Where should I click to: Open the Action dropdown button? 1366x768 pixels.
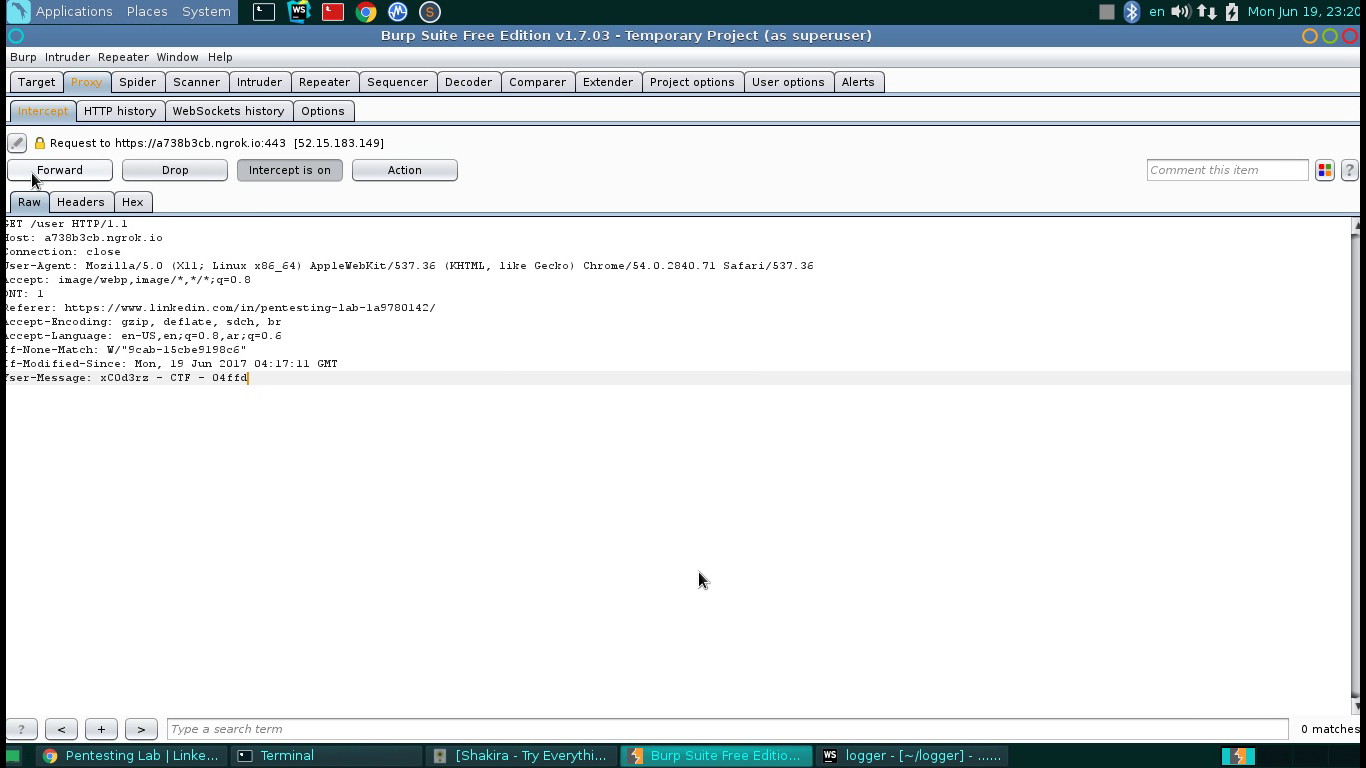coord(405,170)
